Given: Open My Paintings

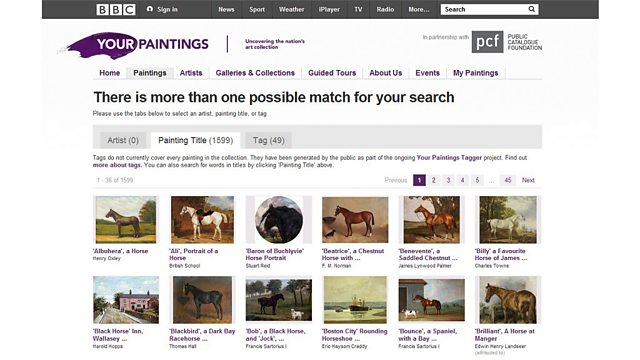Looking at the screenshot, I should (476, 73).
